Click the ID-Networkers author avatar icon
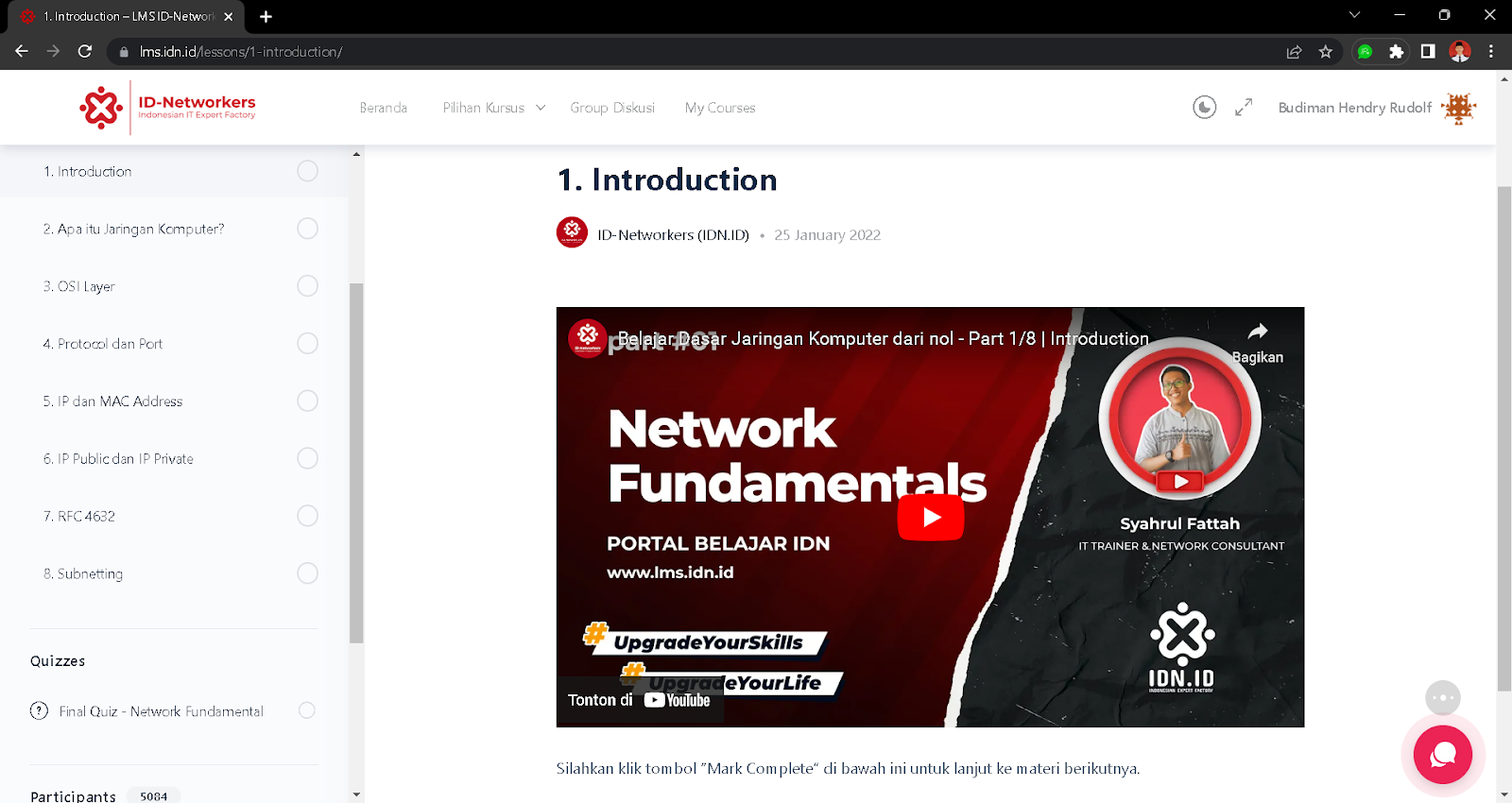Image resolution: width=1512 pixels, height=803 pixels. coord(572,232)
